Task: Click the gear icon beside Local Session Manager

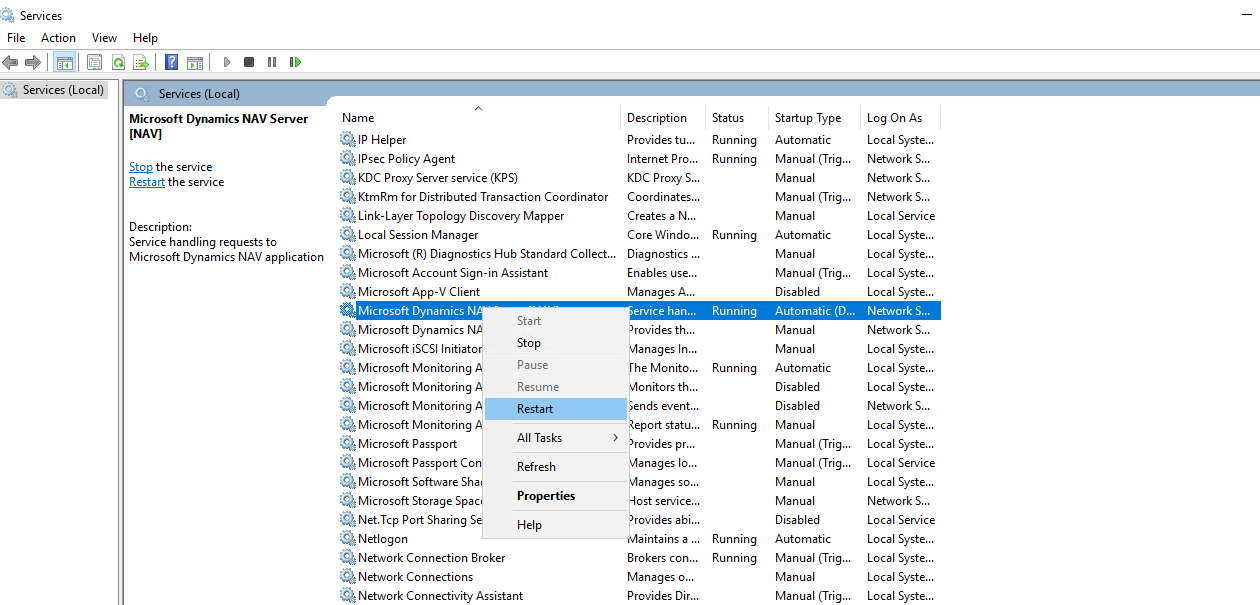Action: [x=348, y=235]
